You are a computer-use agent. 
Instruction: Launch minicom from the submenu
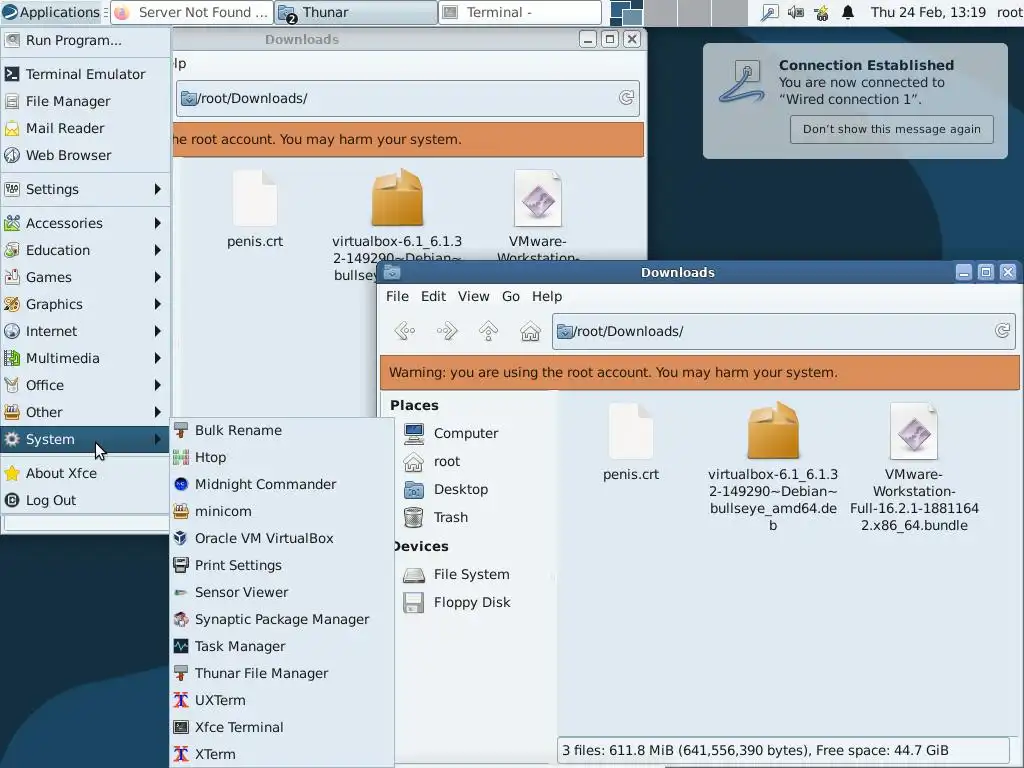point(281,511)
